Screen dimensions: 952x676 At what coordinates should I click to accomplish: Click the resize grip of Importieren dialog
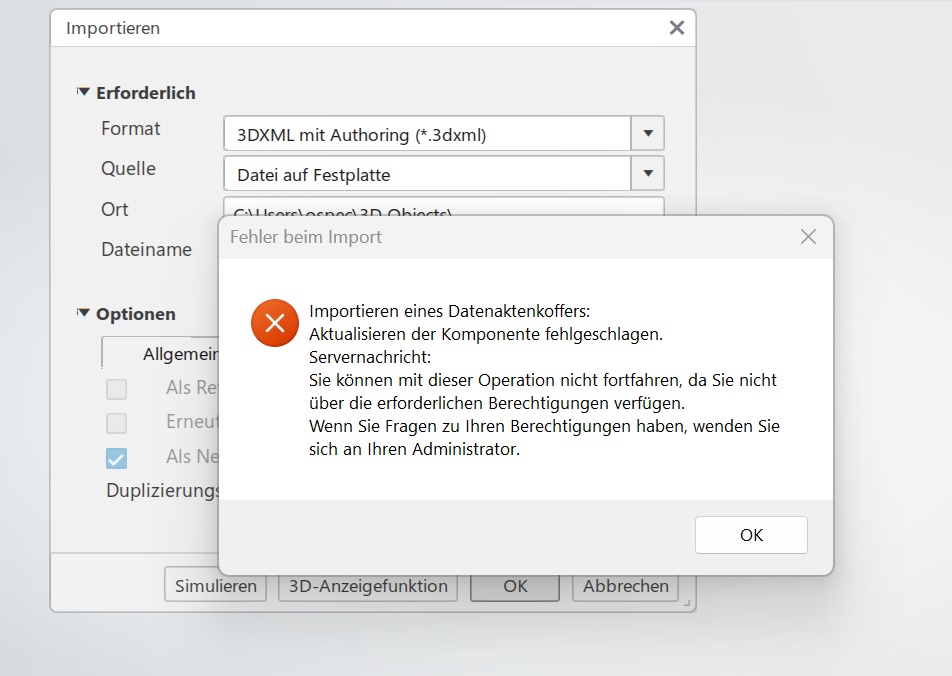click(686, 604)
